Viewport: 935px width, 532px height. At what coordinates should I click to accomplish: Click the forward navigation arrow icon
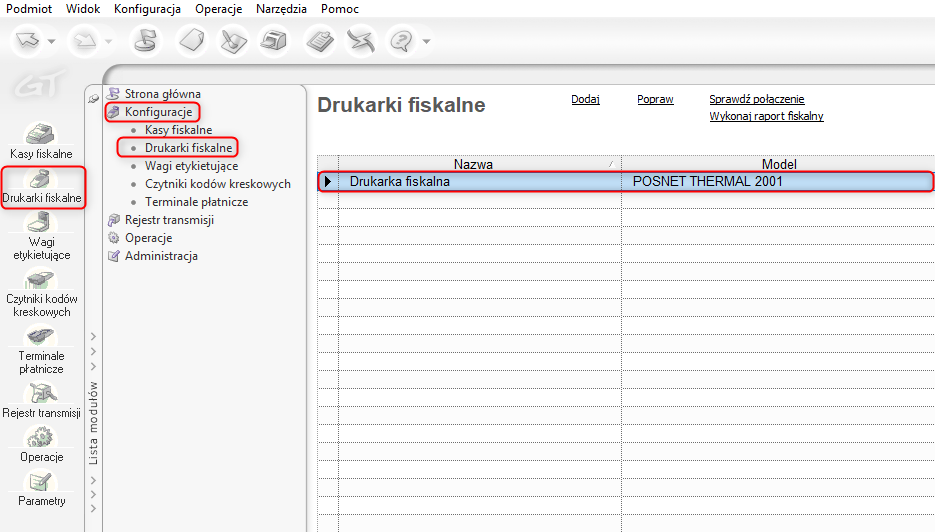pyautogui.click(x=85, y=41)
